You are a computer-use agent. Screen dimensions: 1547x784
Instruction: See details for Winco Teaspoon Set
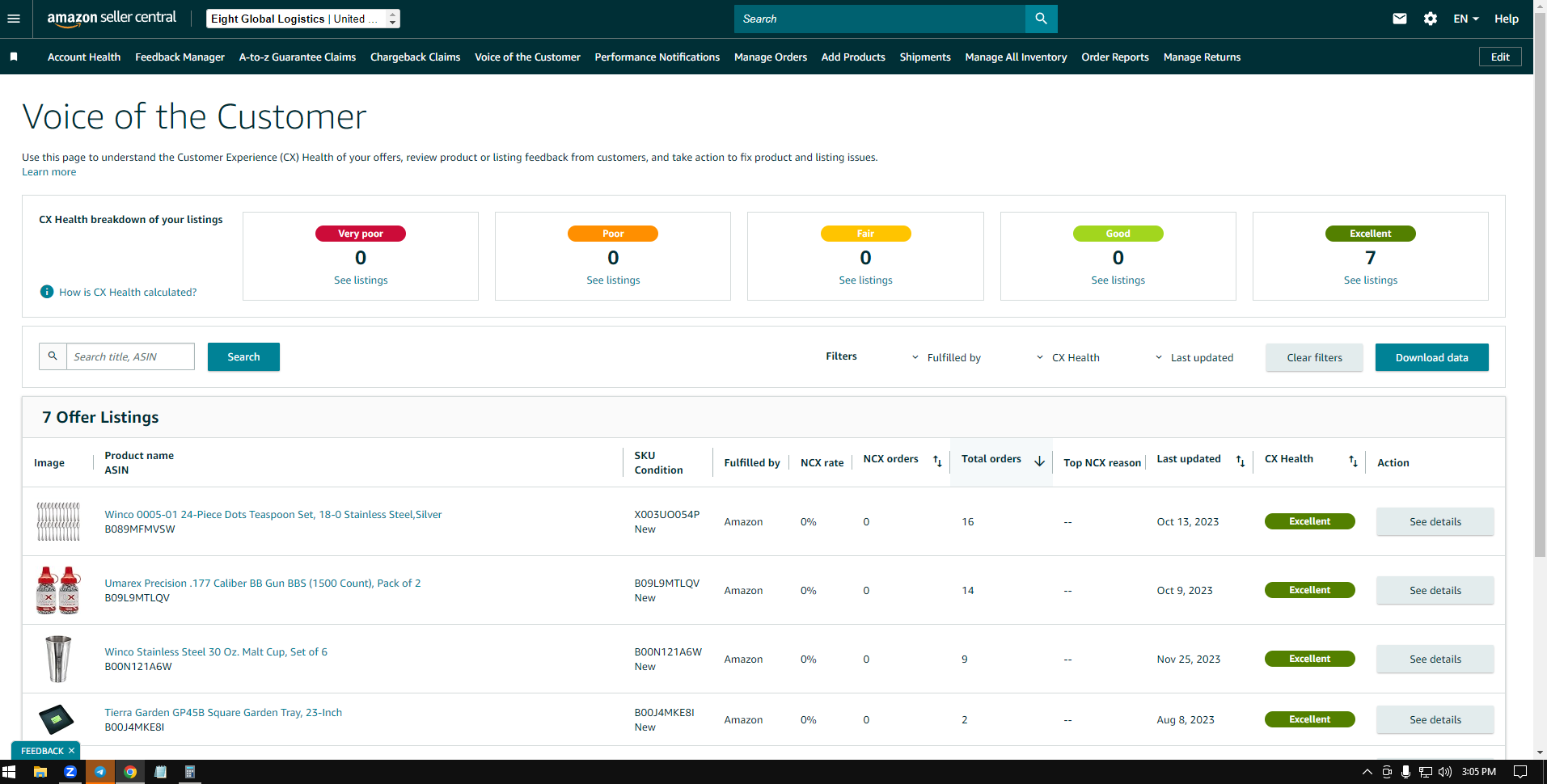click(1435, 521)
